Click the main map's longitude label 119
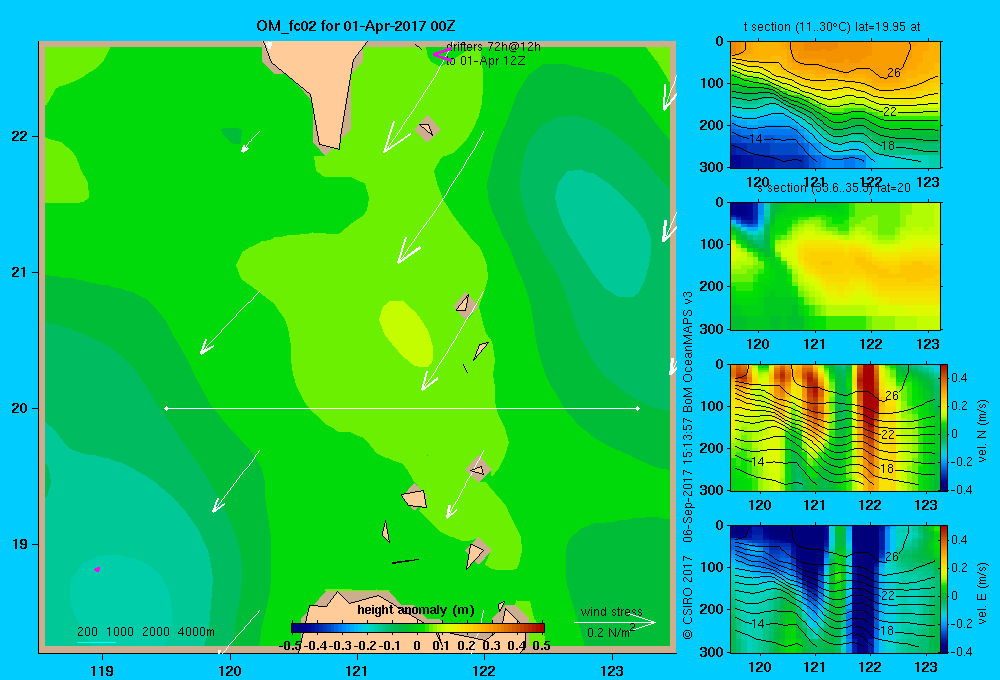Image resolution: width=1000 pixels, height=680 pixels. coord(102,670)
